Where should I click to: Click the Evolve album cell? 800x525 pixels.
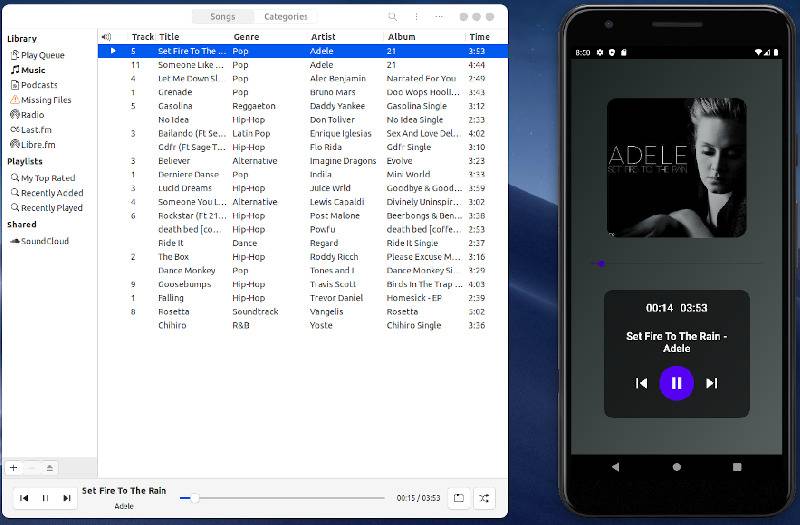399,161
